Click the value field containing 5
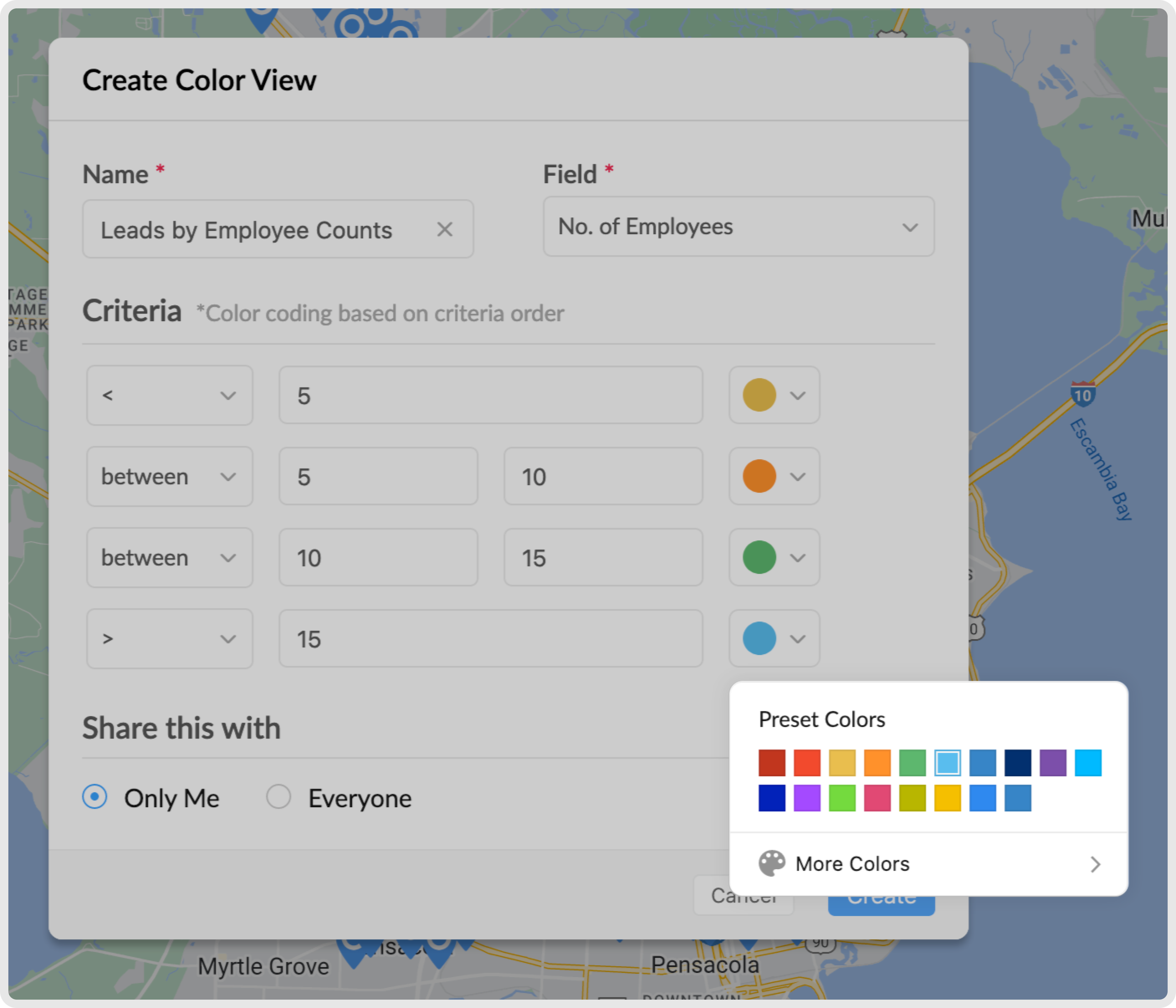The width and height of the screenshot is (1176, 1008). 491,396
